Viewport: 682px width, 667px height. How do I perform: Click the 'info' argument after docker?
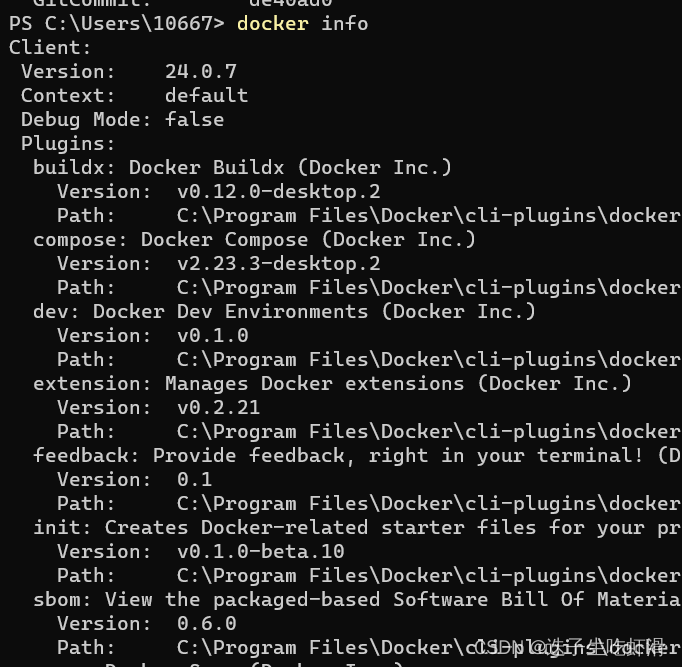344,23
